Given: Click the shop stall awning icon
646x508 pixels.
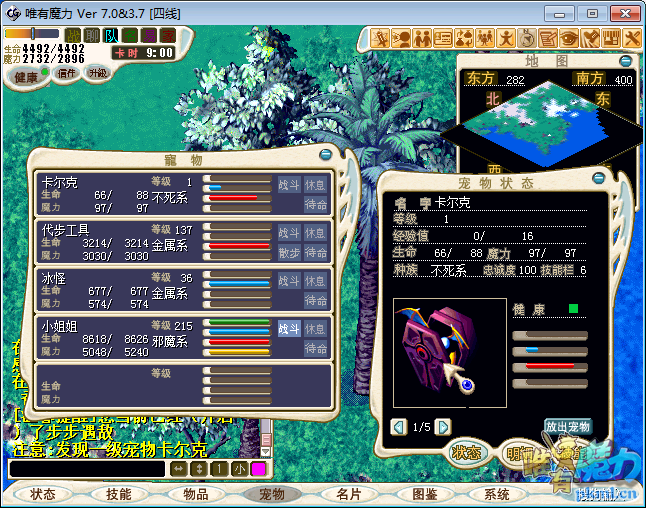Looking at the screenshot, I should click(x=611, y=39).
